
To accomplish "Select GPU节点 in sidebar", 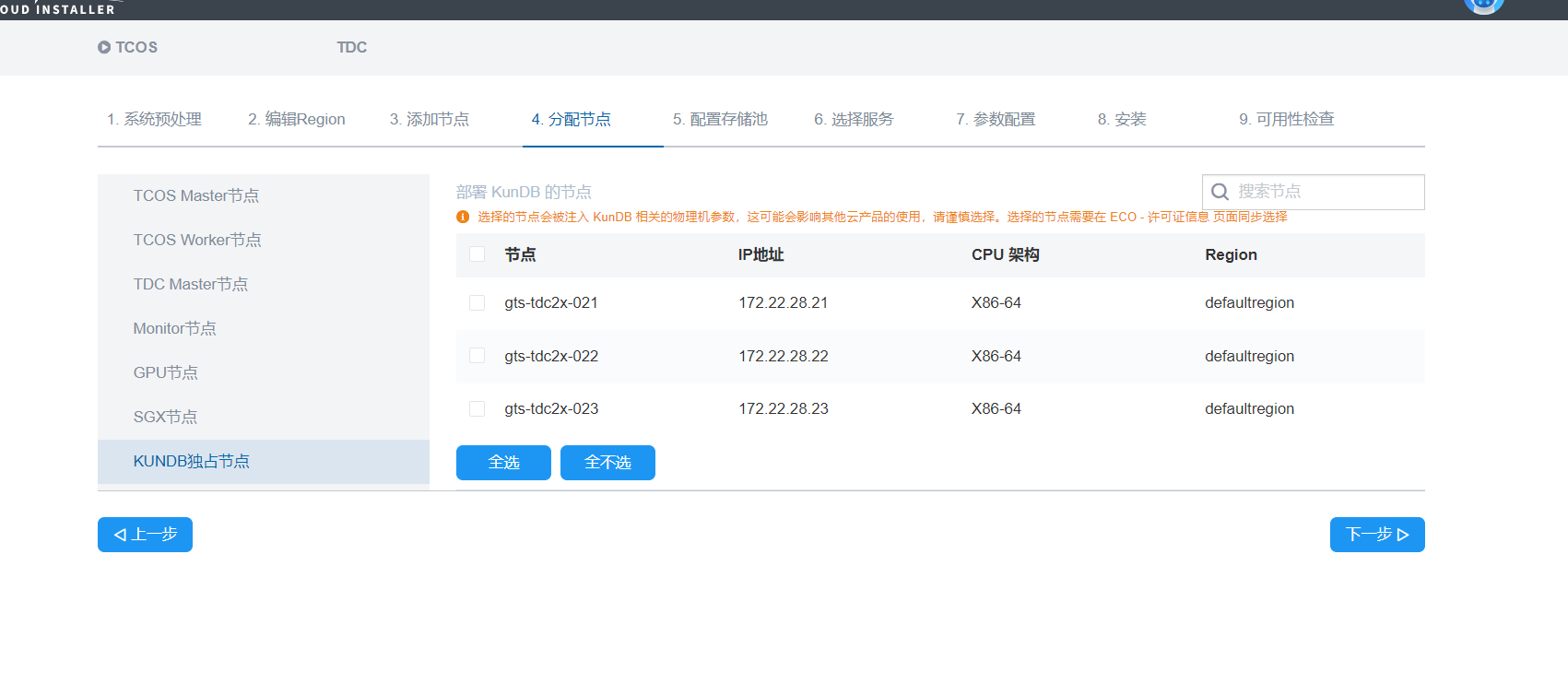I will point(264,373).
